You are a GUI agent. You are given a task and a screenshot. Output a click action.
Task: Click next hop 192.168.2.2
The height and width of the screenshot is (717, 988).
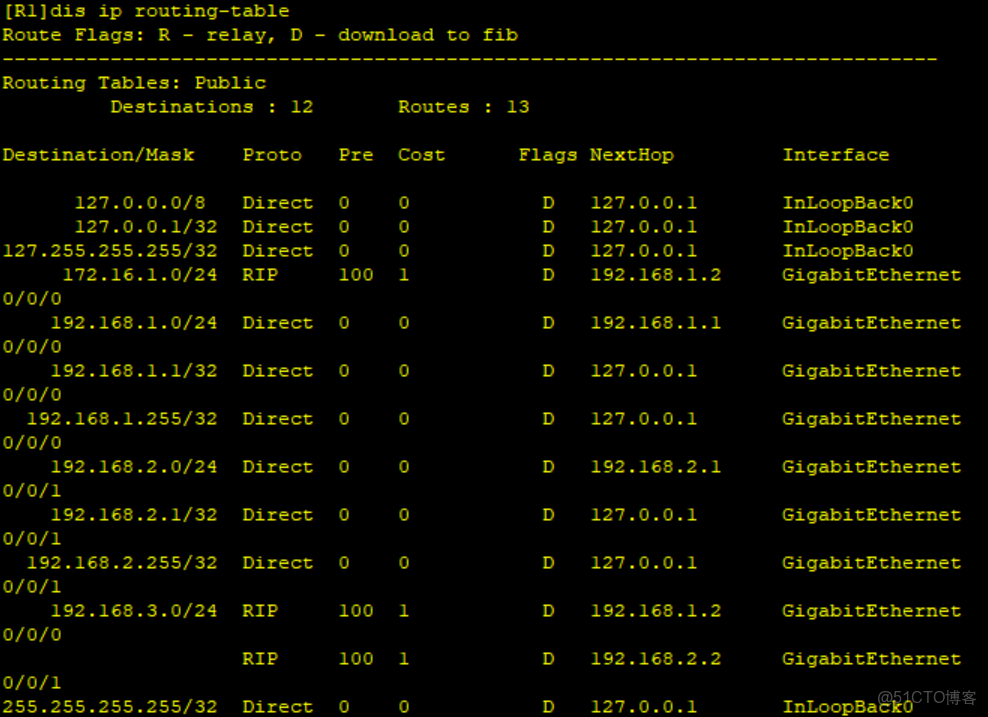[656, 659]
